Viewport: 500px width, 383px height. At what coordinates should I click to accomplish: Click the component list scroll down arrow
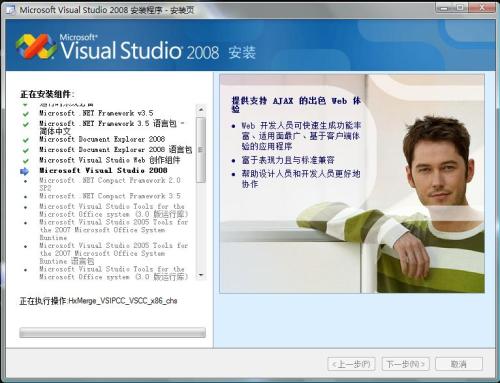coord(201,275)
